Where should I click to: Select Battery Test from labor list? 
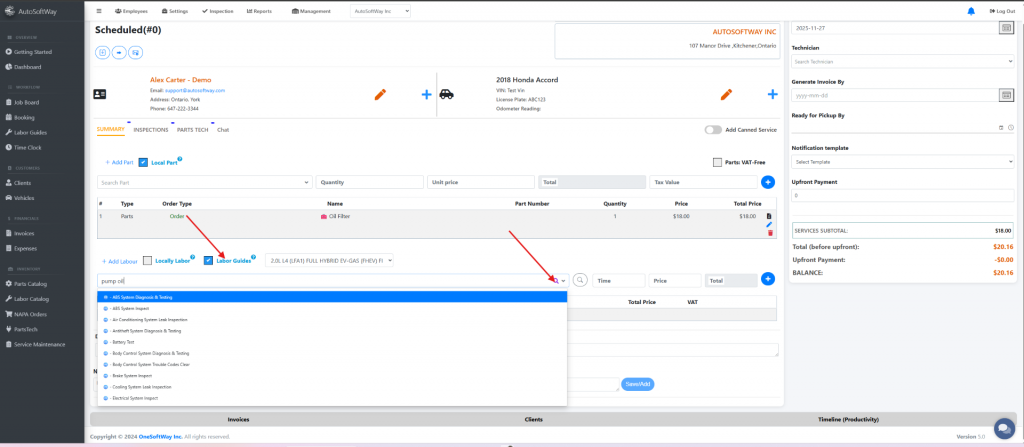click(124, 342)
